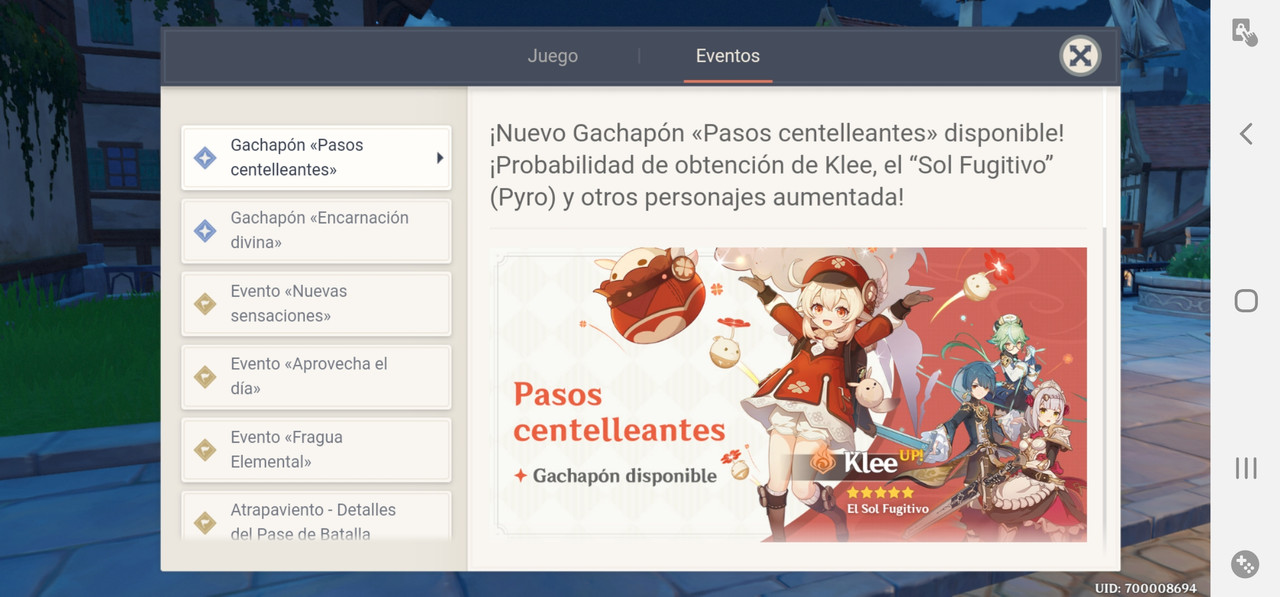The width and height of the screenshot is (1280, 597).
Task: Click the «Gachapón disponible» text on banner
Action: [x=624, y=476]
